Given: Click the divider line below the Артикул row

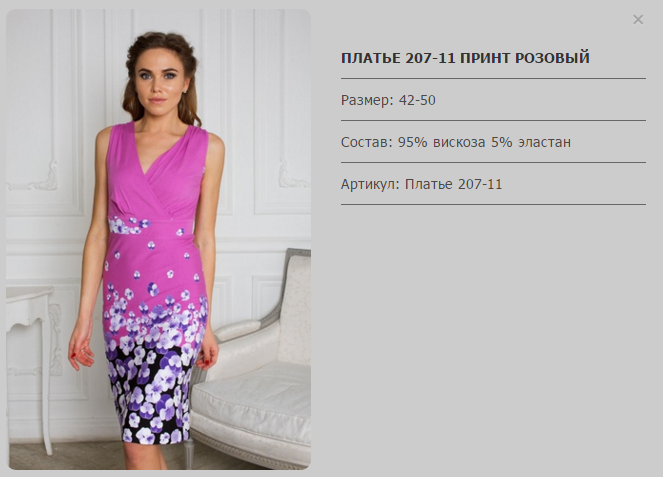Looking at the screenshot, I should [493, 205].
